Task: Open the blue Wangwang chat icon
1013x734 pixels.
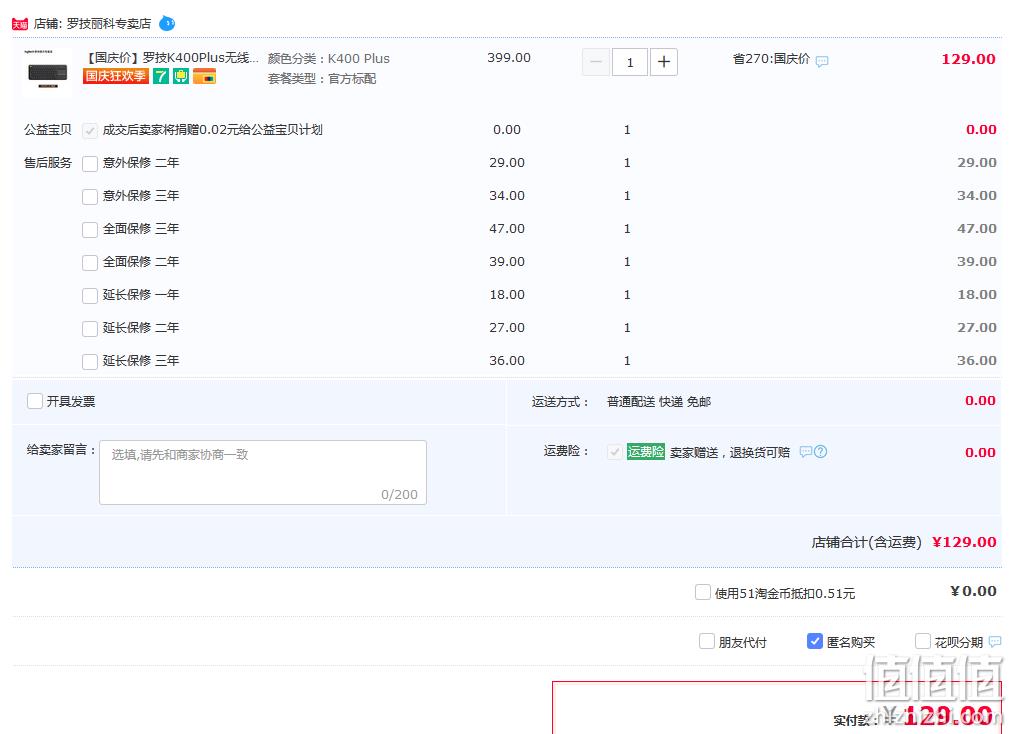Action: (167, 23)
